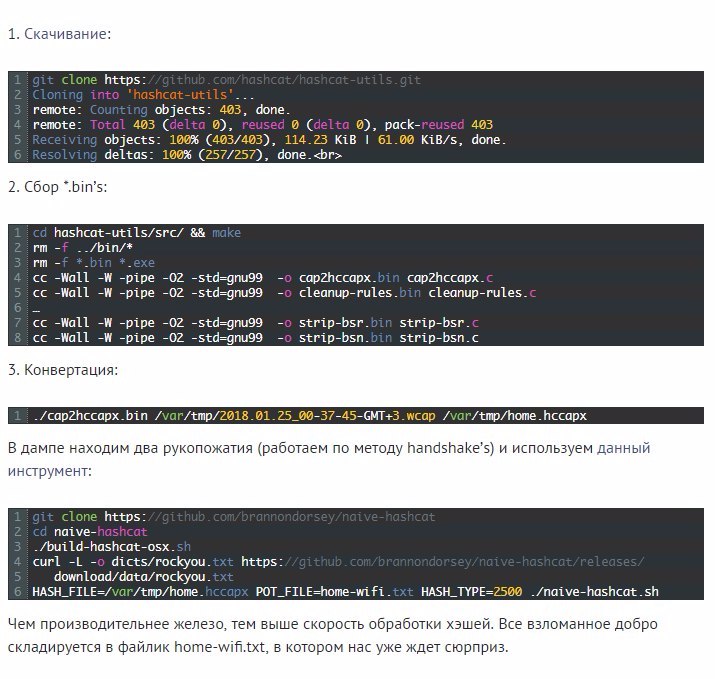Click the "1. Скачивание:" heading
The height and width of the screenshot is (679, 715).
pyautogui.click(x=60, y=35)
